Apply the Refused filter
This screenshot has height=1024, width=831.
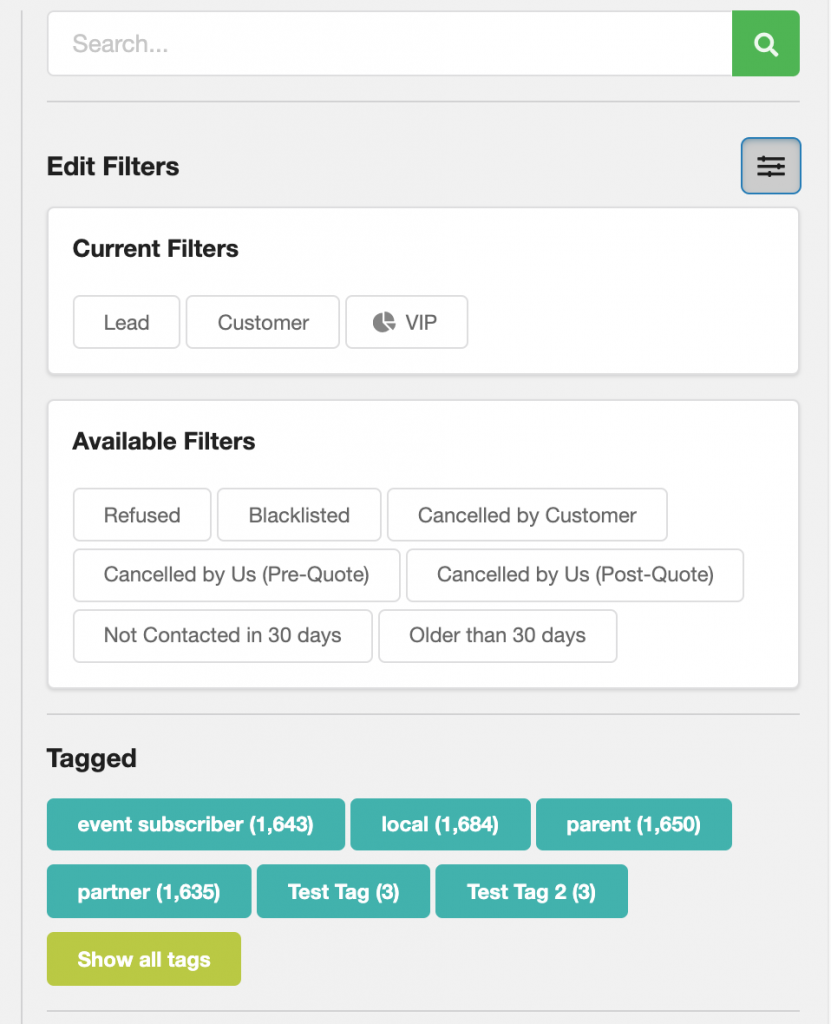(x=141, y=515)
